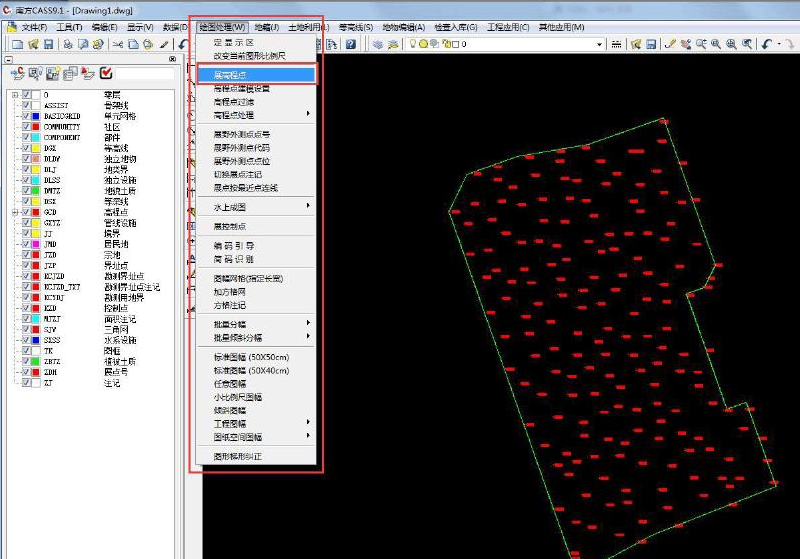Open the layer selection dropdown arrow

[600, 45]
